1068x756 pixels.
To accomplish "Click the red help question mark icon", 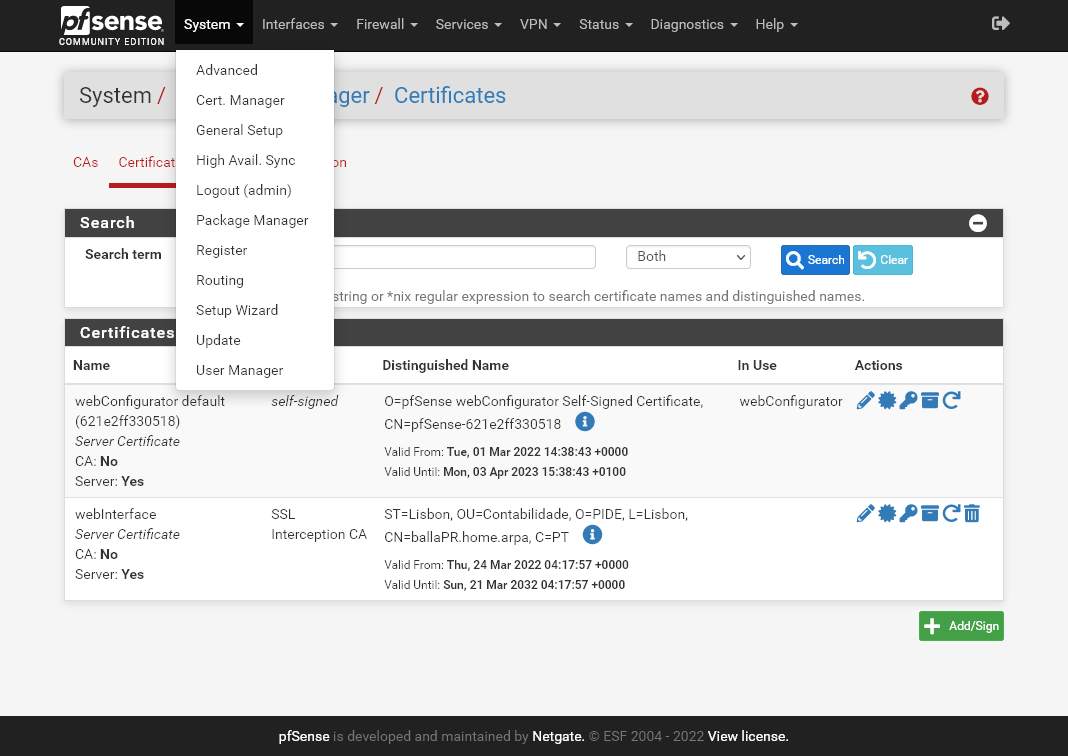I will pos(980,96).
